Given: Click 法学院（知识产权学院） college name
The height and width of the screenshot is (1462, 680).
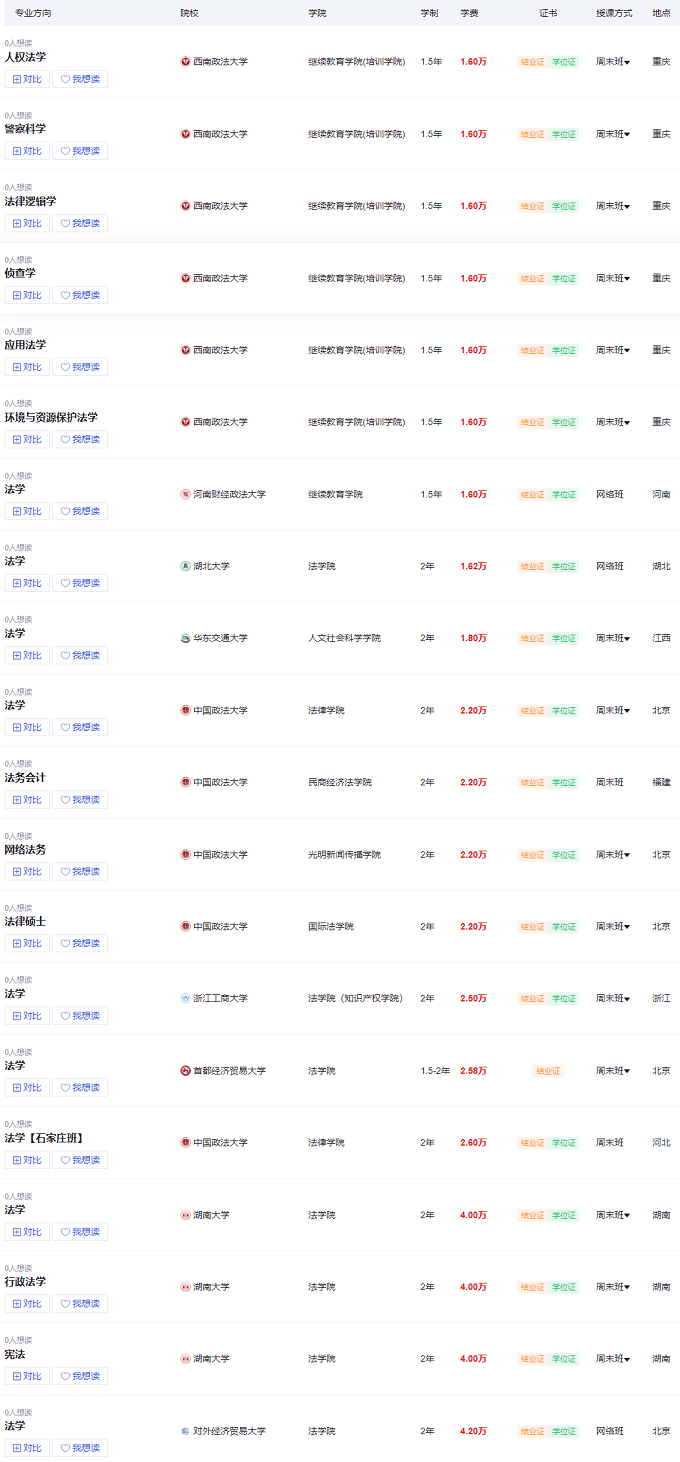Looking at the screenshot, I should point(355,998).
